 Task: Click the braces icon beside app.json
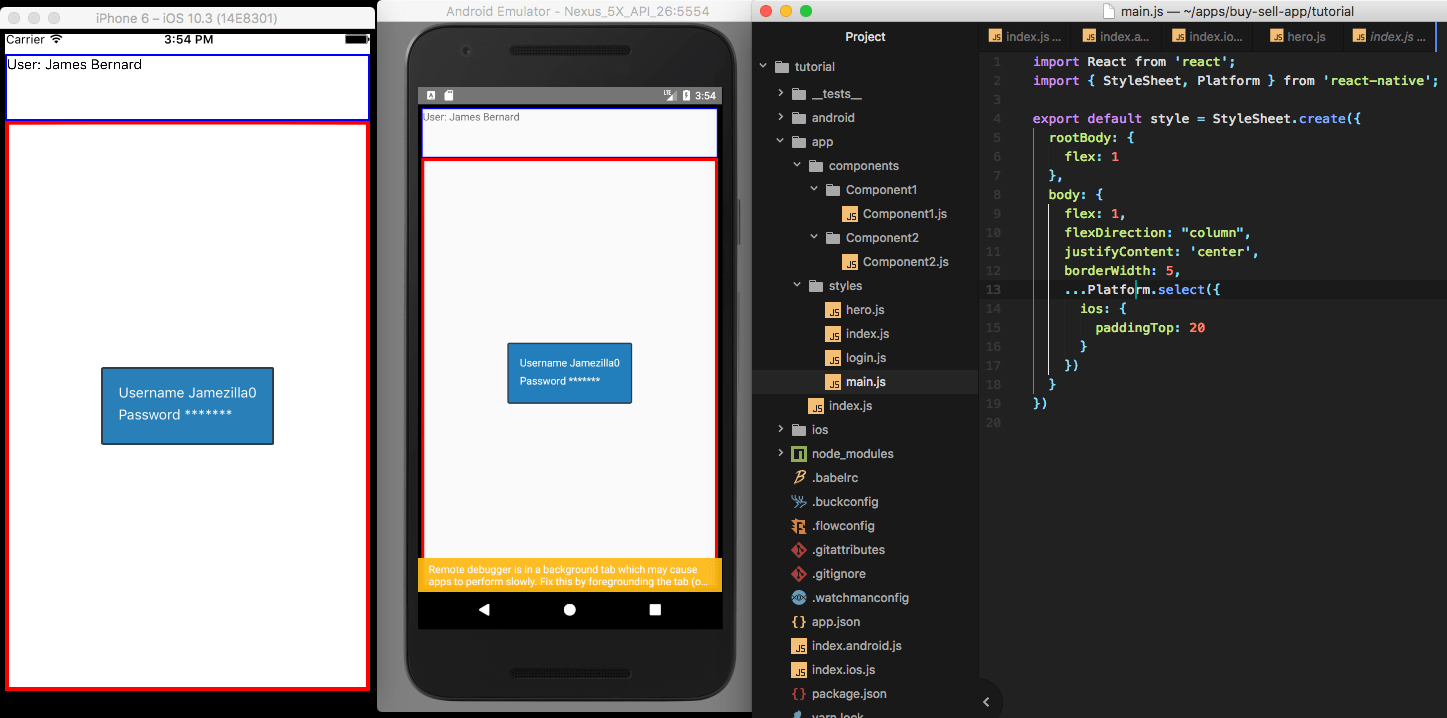pos(799,622)
